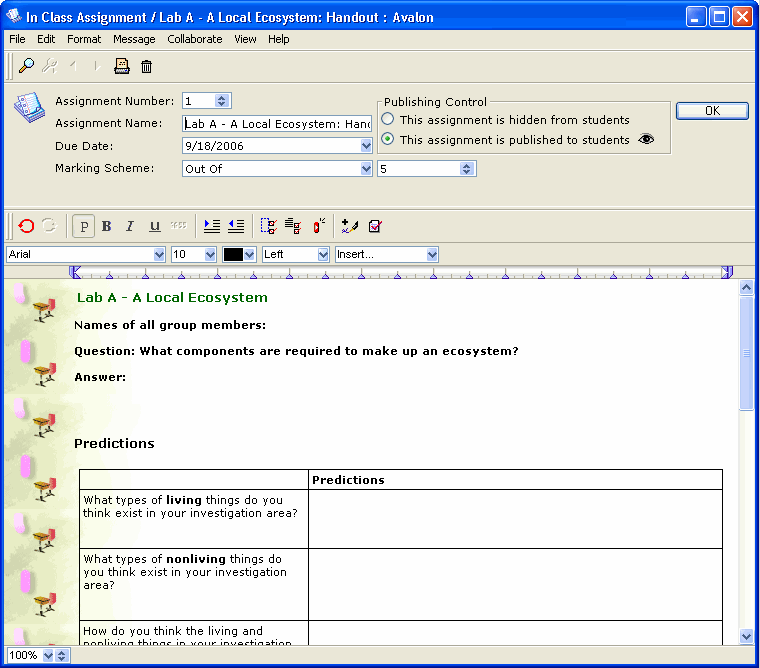
Task: Click the decrease indent icon
Action: click(x=236, y=226)
